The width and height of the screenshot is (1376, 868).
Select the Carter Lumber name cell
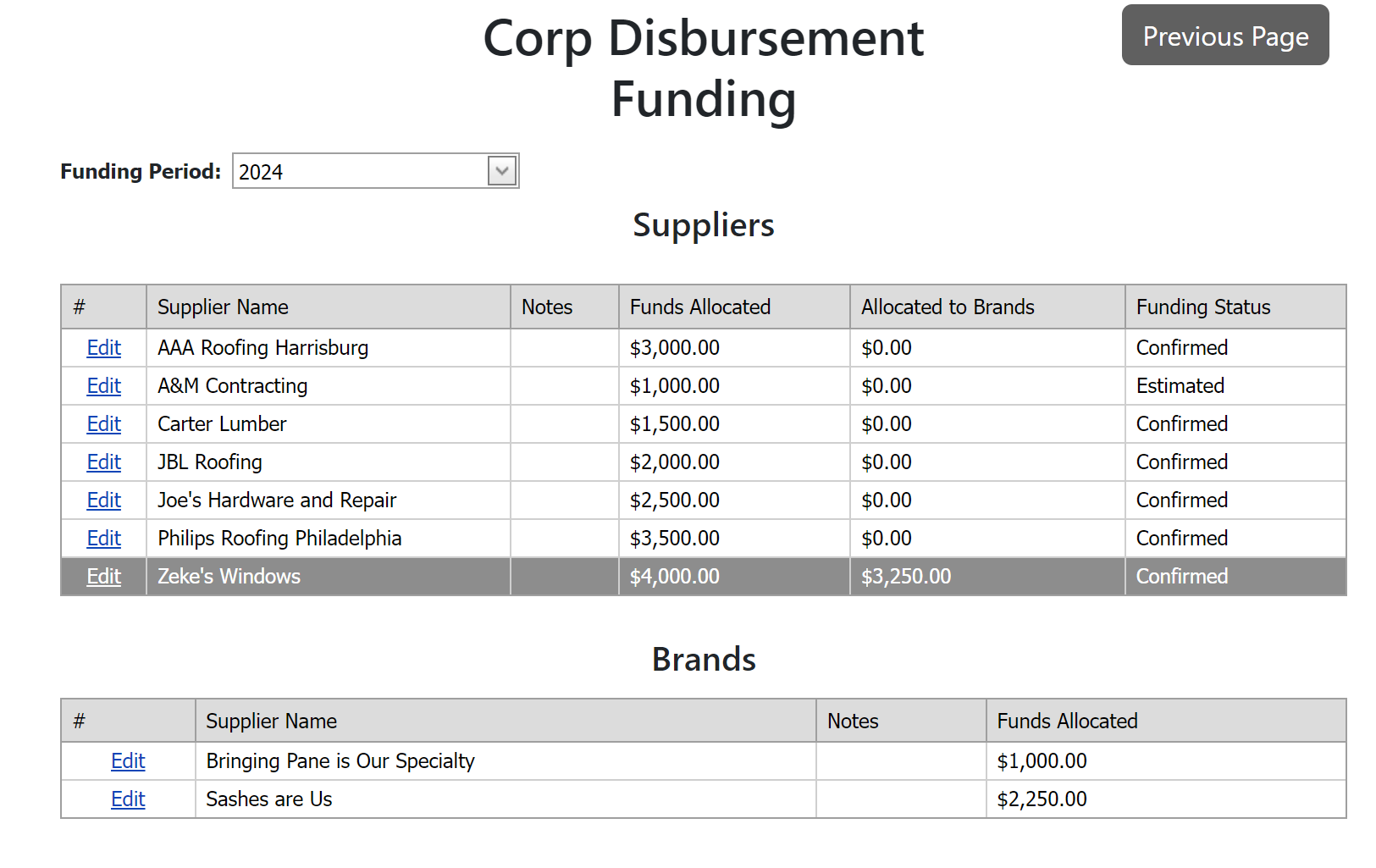coord(222,424)
